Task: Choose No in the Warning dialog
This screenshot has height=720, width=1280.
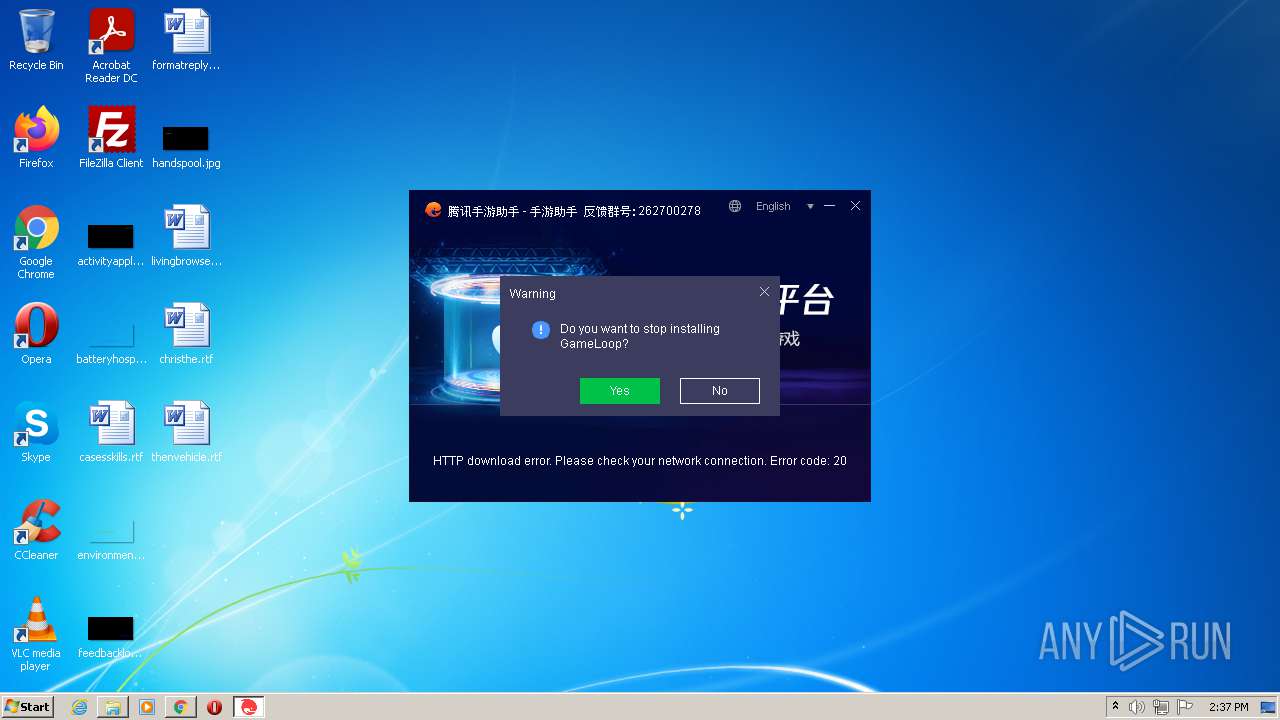Action: point(720,391)
